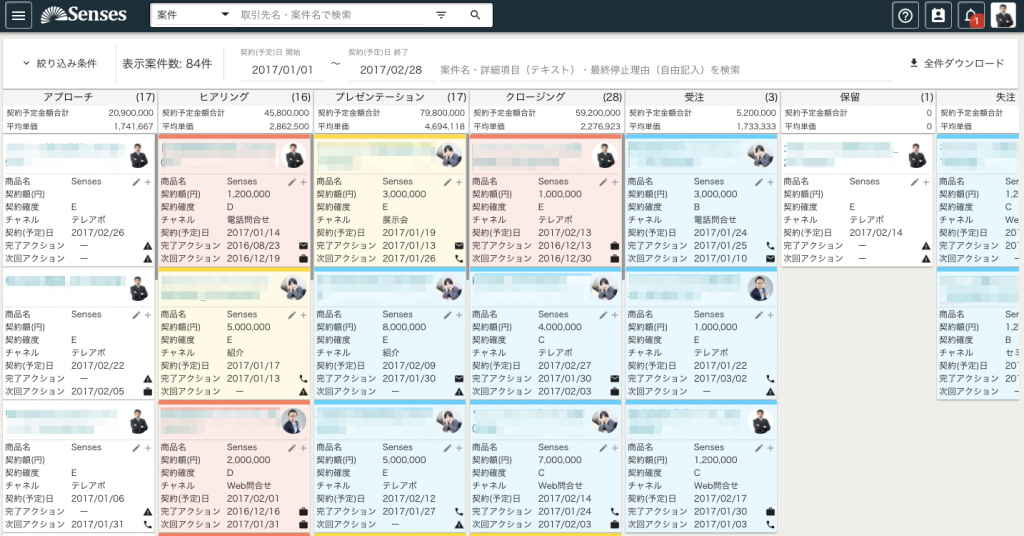Click the magnifier search icon

point(475,14)
